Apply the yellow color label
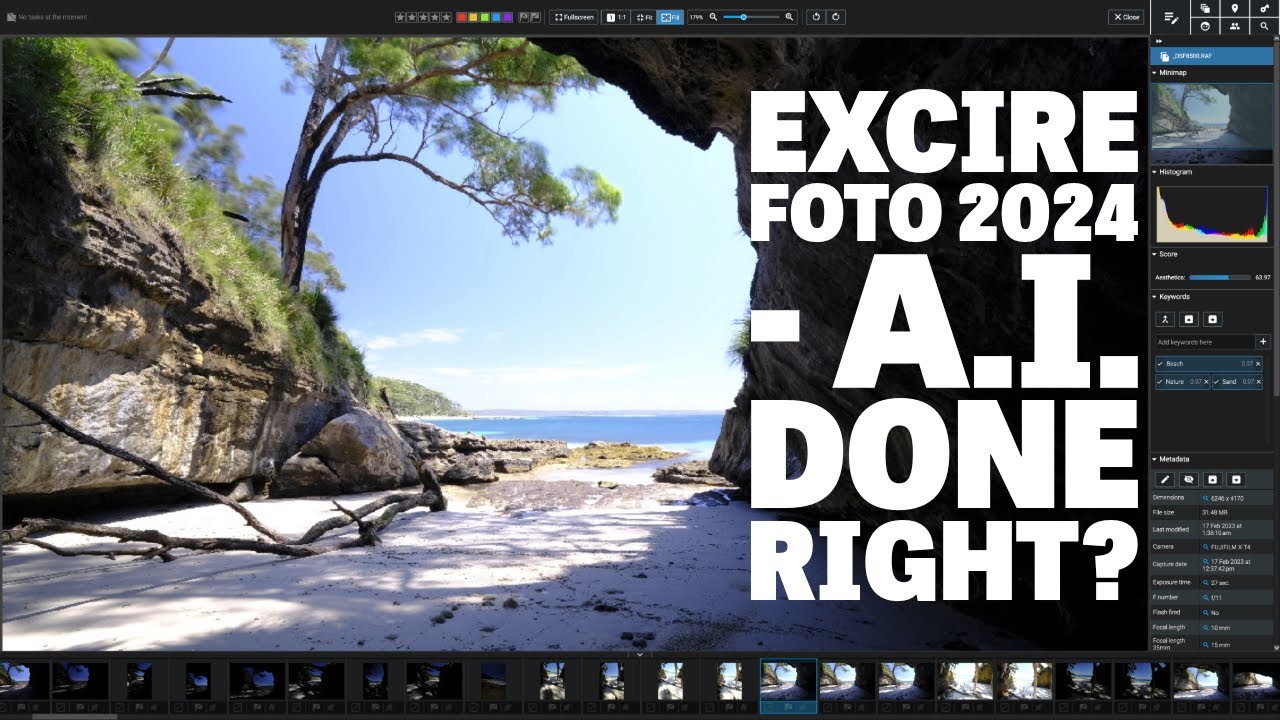The width and height of the screenshot is (1280, 720). pyautogui.click(x=473, y=17)
